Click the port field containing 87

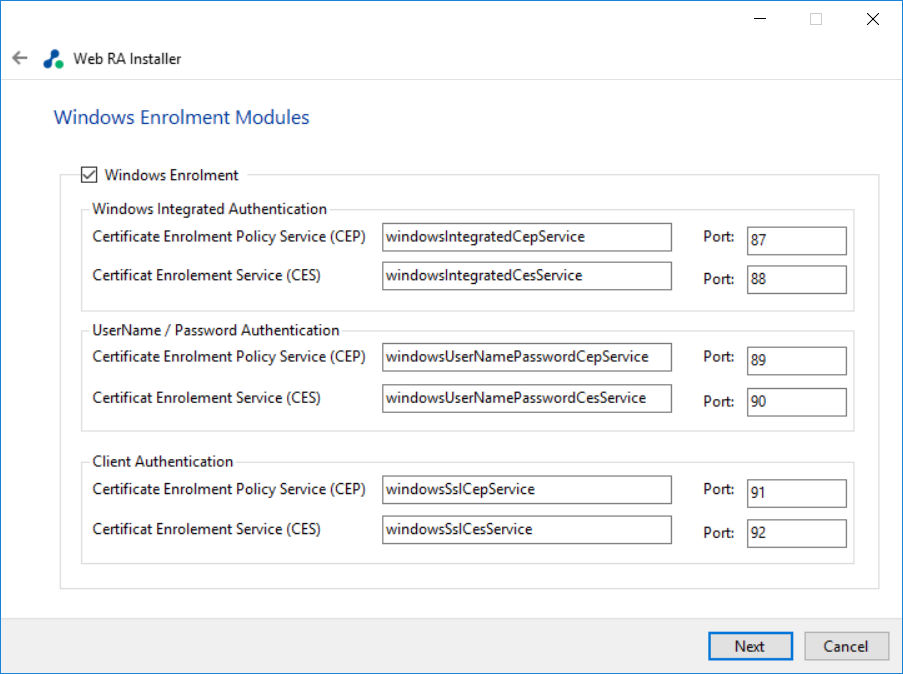click(x=796, y=241)
